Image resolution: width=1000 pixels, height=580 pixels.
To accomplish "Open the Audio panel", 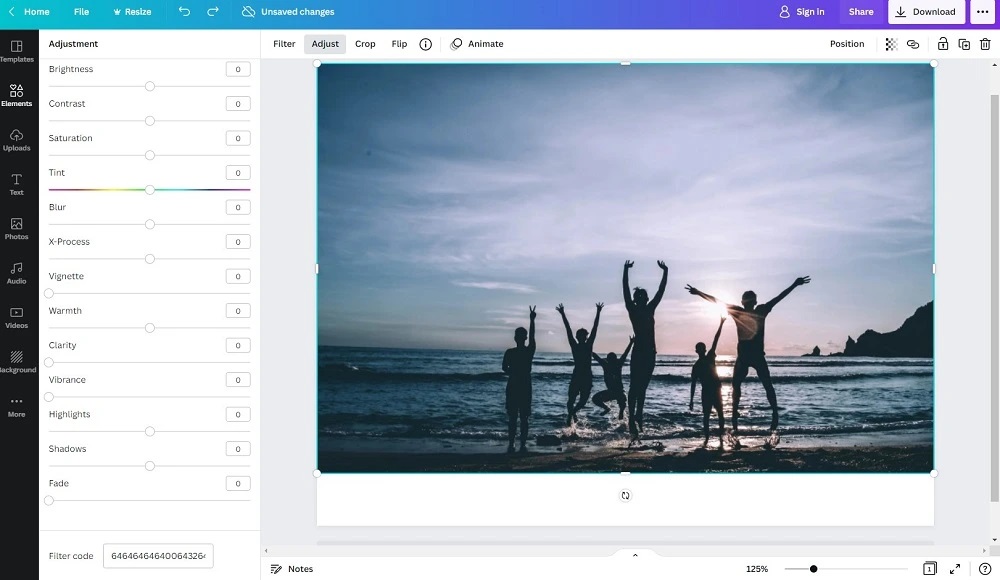I will pos(16,272).
